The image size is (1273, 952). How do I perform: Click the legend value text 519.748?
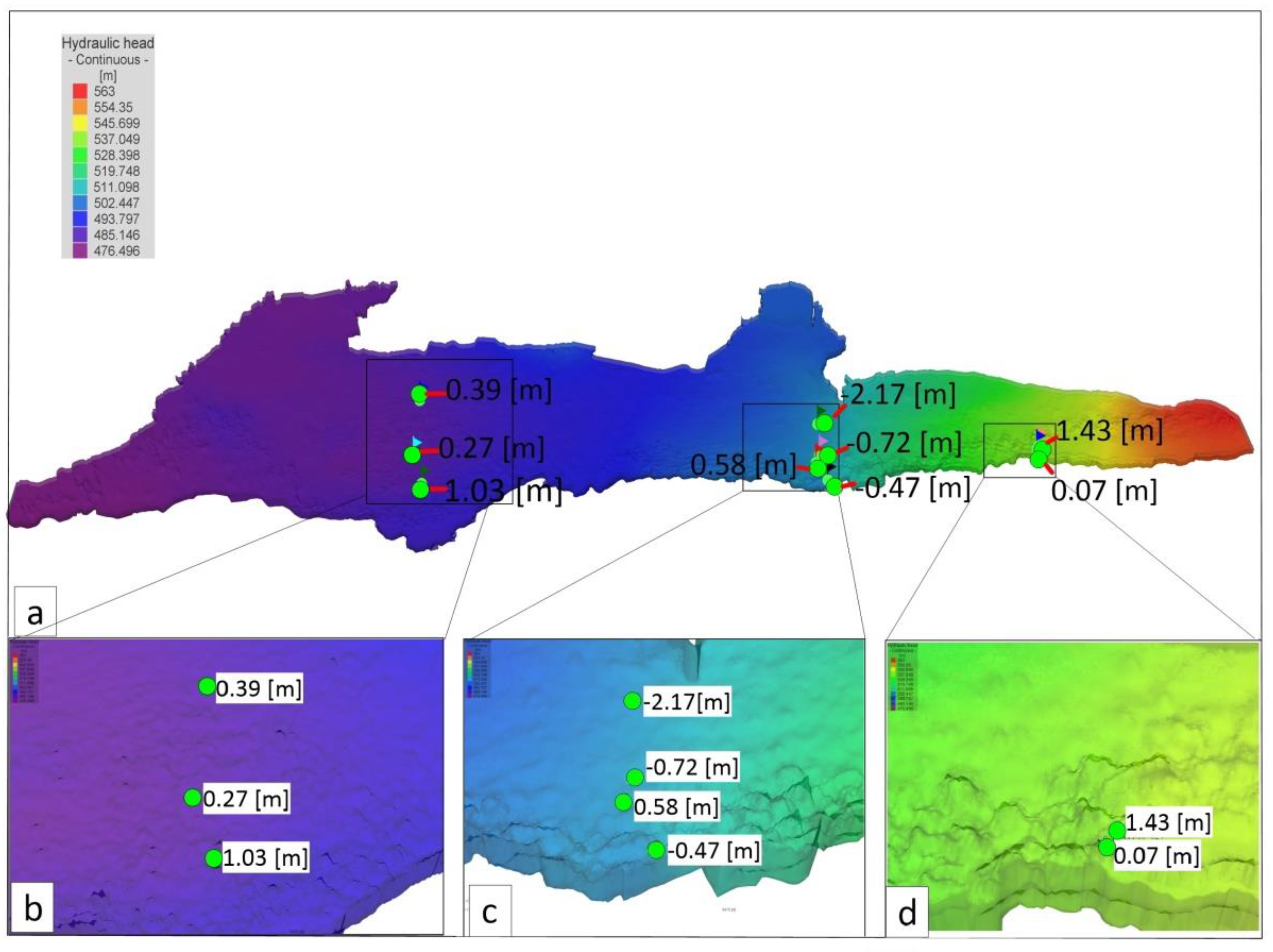pyautogui.click(x=117, y=171)
